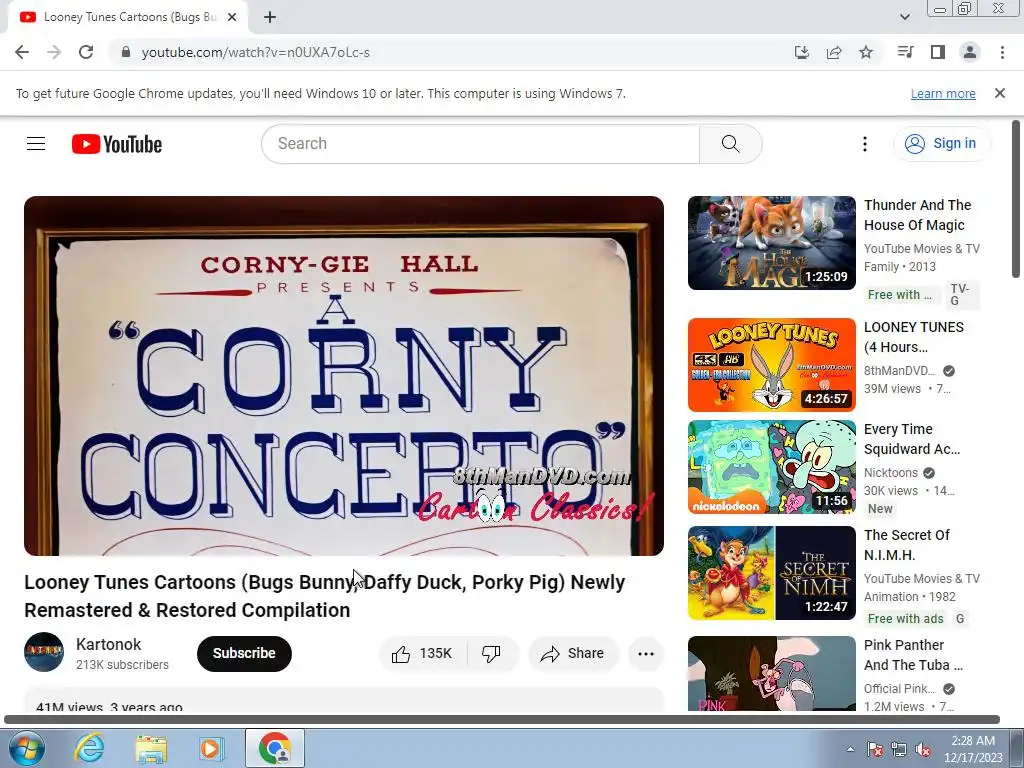Open the Chrome three-dot menu
Screen dimensions: 1024x768
click(x=1002, y=52)
